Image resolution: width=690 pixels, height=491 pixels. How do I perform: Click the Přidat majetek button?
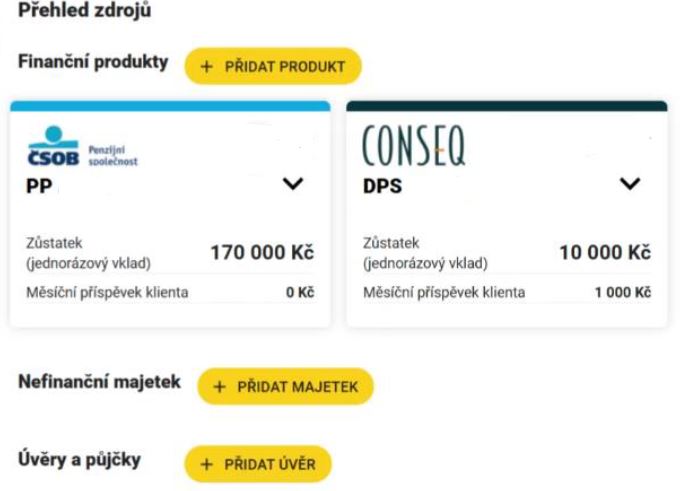click(286, 387)
